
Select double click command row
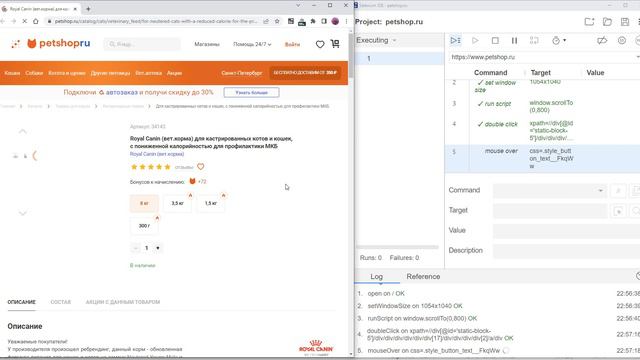coord(542,131)
